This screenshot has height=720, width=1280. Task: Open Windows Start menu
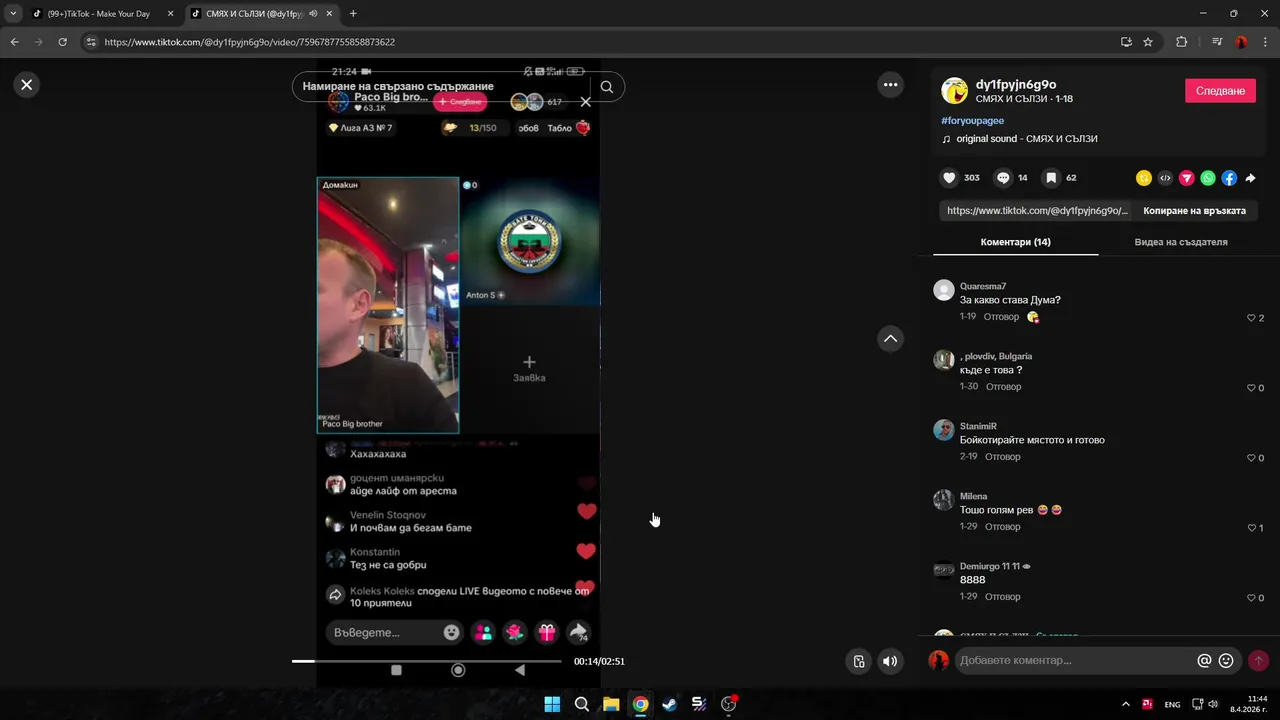[552, 704]
